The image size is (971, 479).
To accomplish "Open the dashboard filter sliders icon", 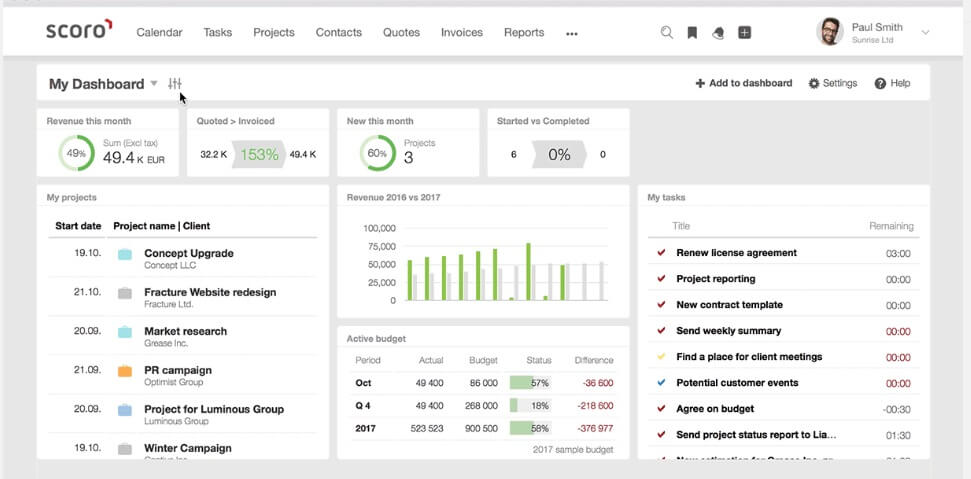I will pyautogui.click(x=175, y=84).
